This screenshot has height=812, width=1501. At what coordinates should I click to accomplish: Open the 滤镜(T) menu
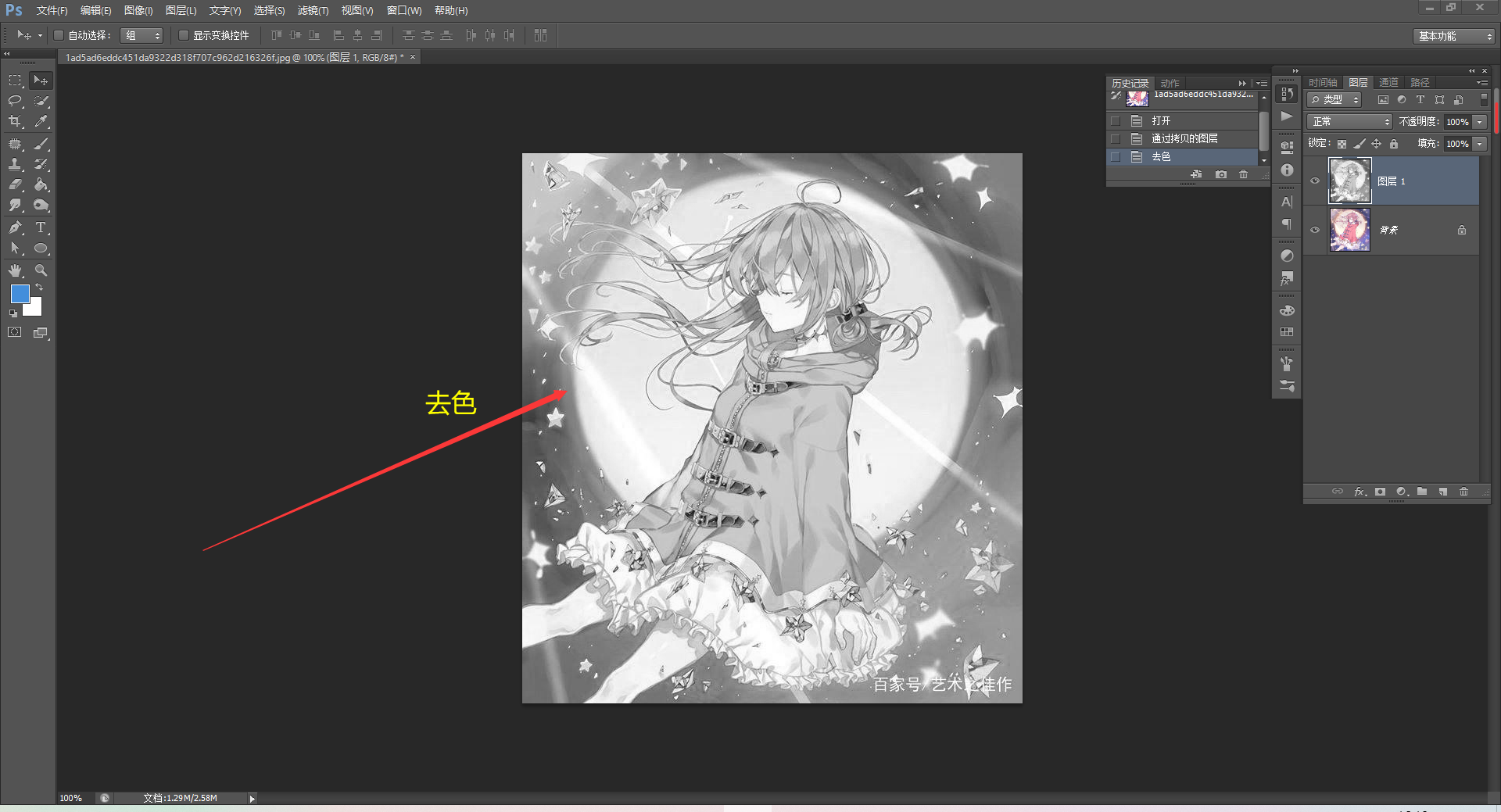click(313, 10)
